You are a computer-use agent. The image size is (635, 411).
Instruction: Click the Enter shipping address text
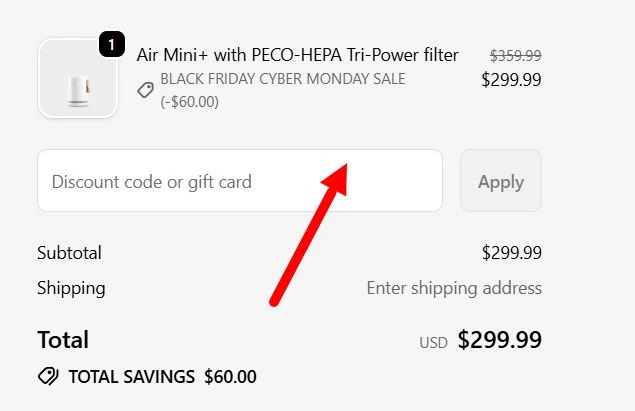pos(454,288)
